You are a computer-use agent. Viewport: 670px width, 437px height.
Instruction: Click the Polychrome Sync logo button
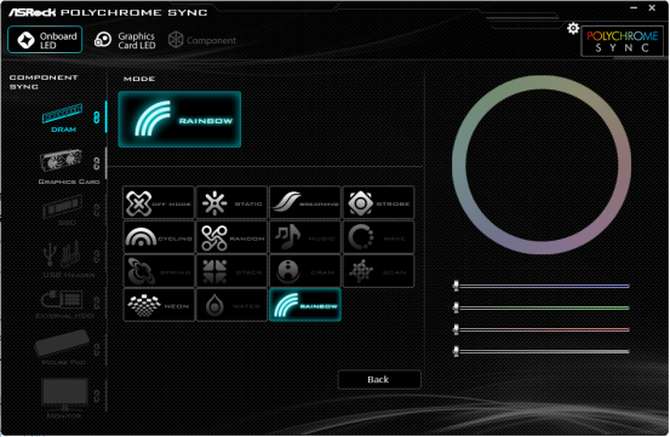[622, 40]
